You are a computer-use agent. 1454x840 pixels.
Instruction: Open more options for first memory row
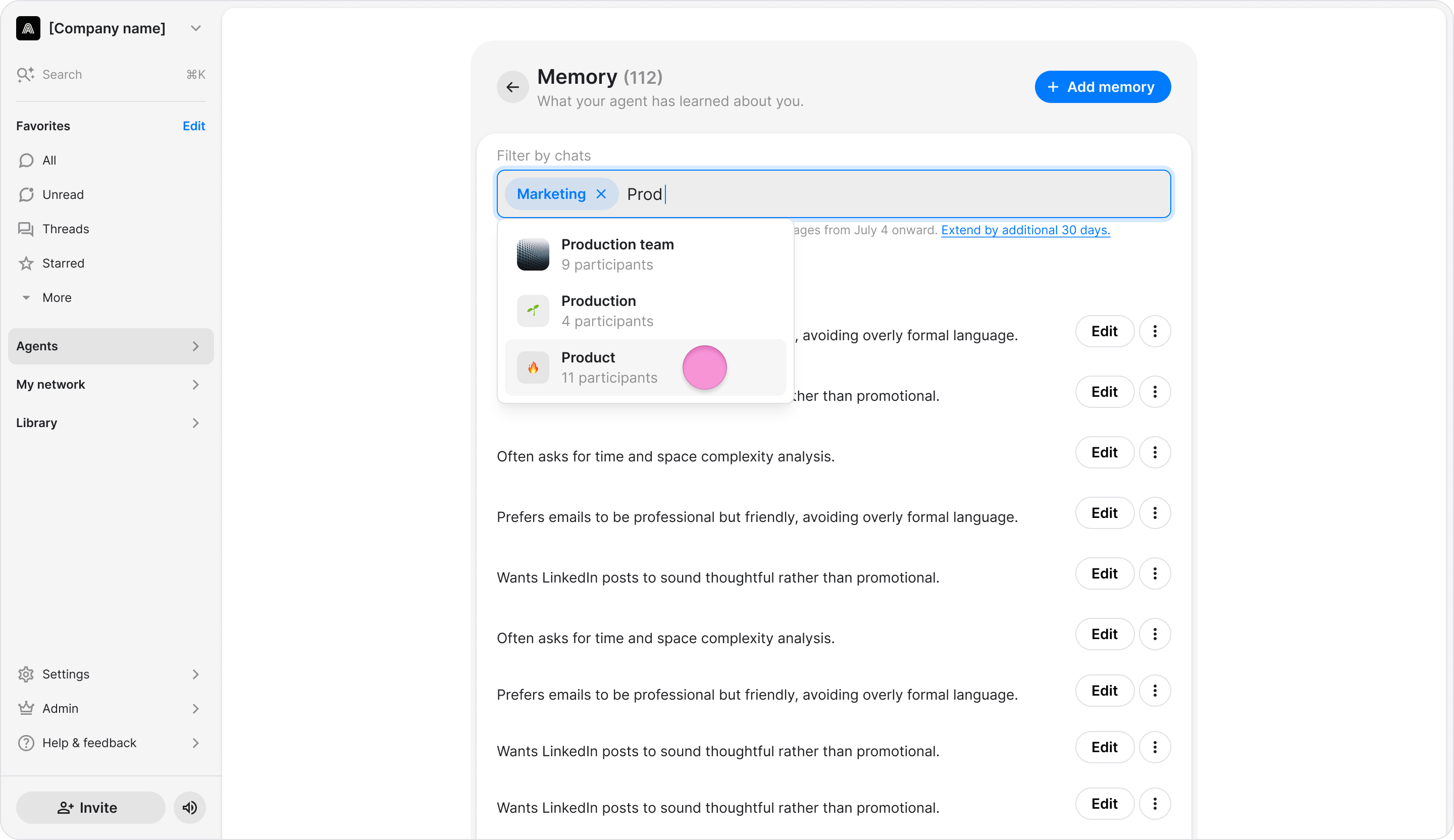1155,331
